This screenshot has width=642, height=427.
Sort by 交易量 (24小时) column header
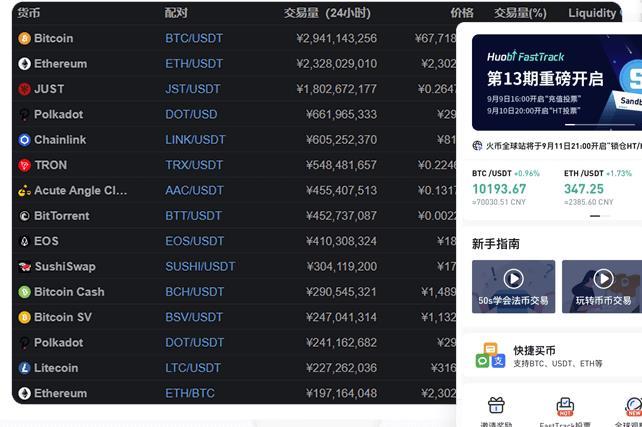click(x=328, y=13)
